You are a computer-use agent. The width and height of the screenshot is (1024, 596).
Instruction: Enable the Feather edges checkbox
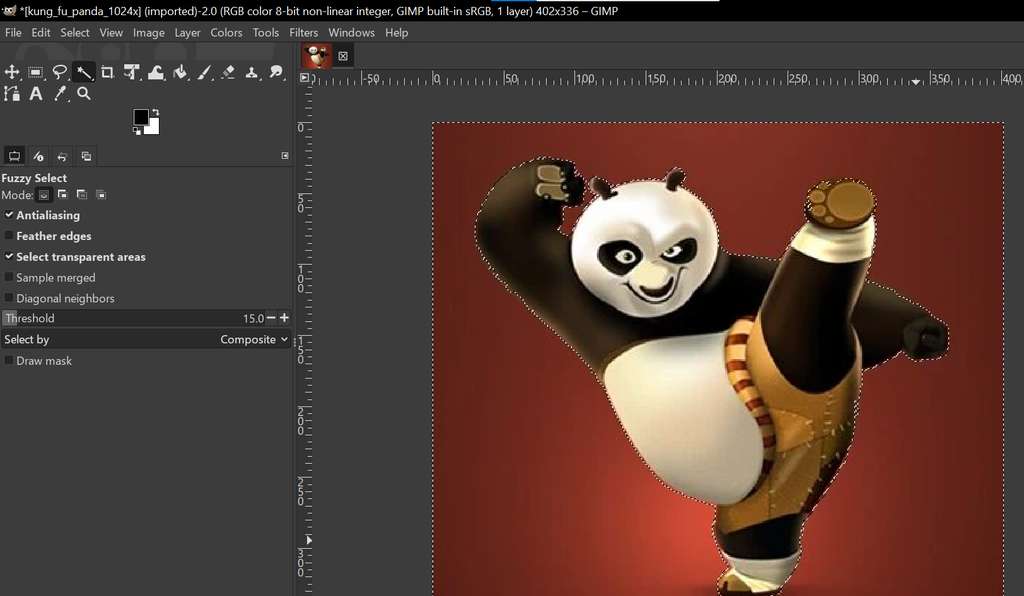click(x=9, y=236)
